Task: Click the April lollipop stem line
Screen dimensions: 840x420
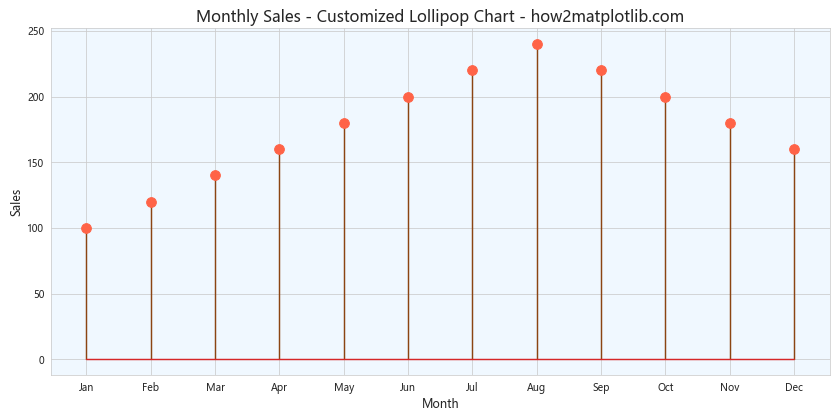Action: [279, 260]
